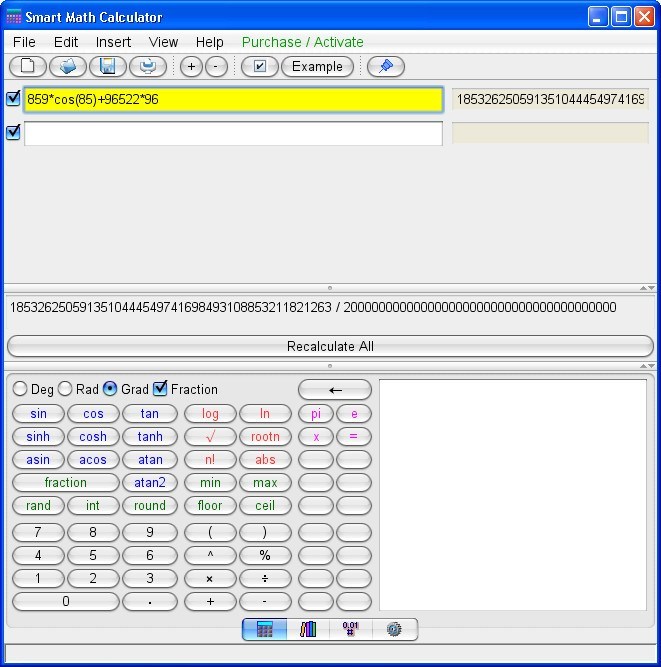Open the books library tab icon

pyautogui.click(x=308, y=629)
